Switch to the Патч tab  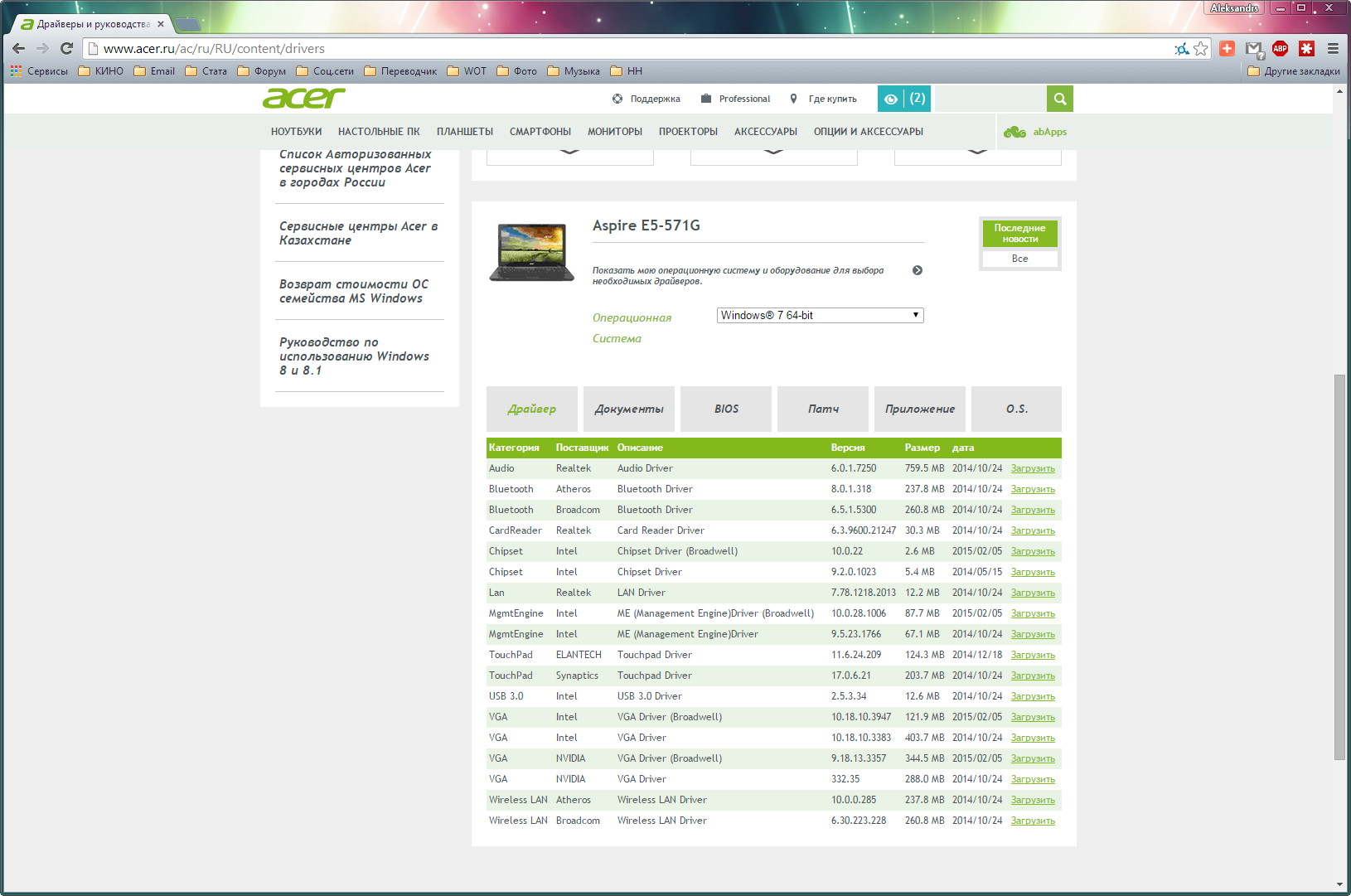823,409
